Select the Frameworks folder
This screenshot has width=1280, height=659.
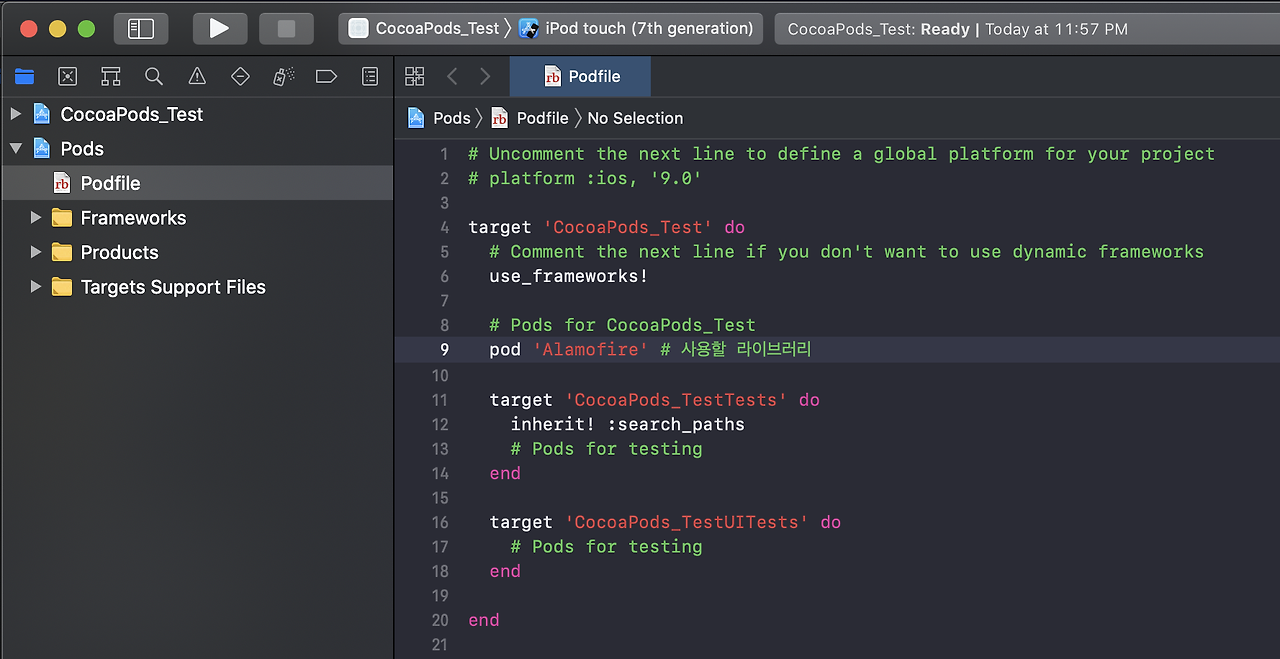(197, 217)
